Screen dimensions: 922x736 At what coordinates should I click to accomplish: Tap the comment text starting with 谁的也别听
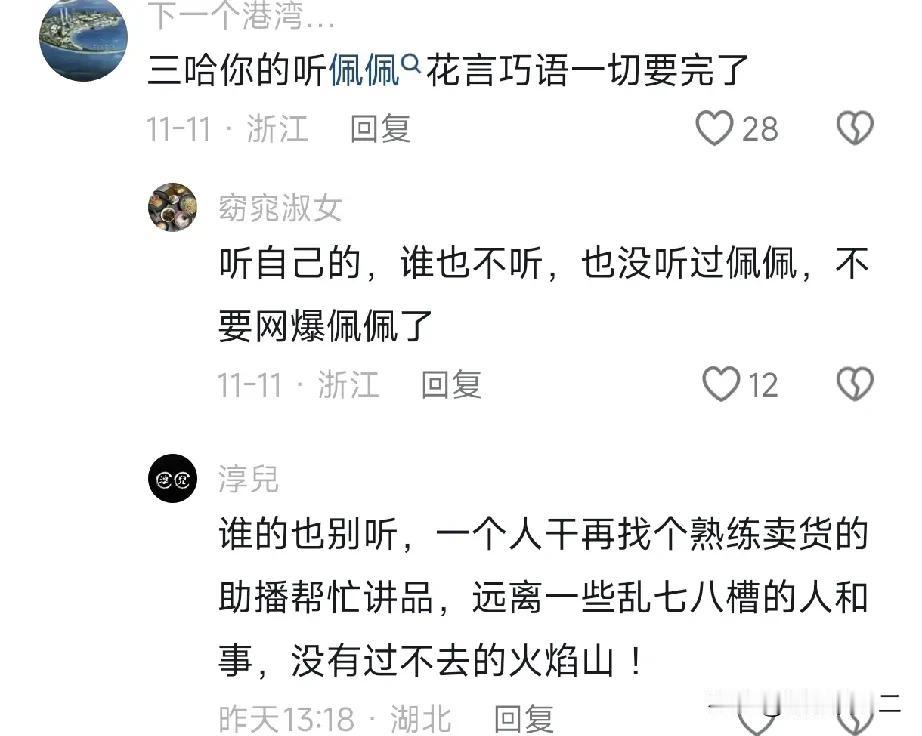(x=544, y=597)
